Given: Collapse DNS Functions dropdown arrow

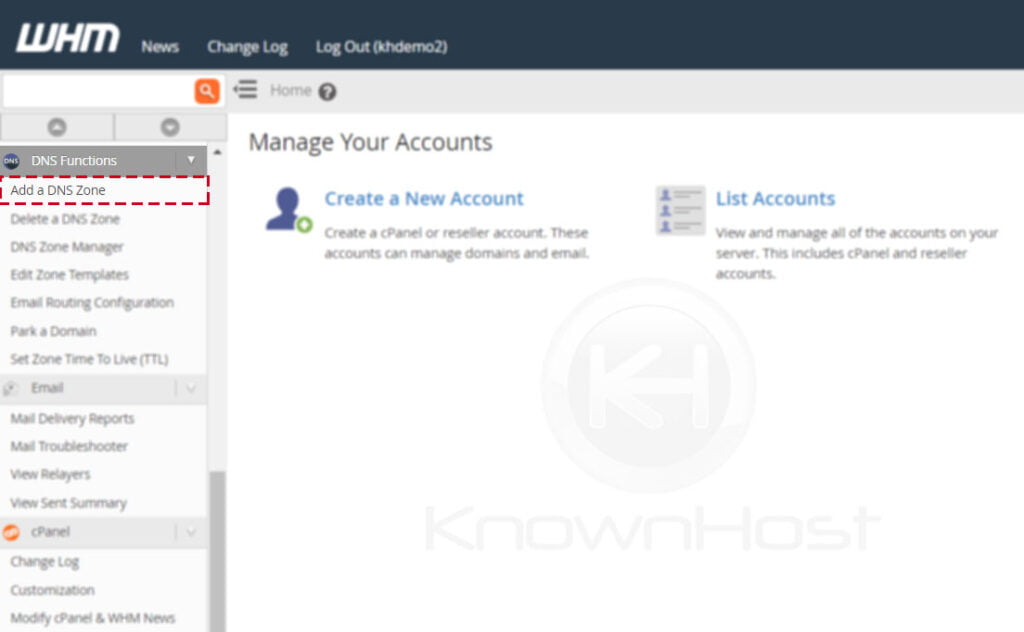Looking at the screenshot, I should coord(191,160).
